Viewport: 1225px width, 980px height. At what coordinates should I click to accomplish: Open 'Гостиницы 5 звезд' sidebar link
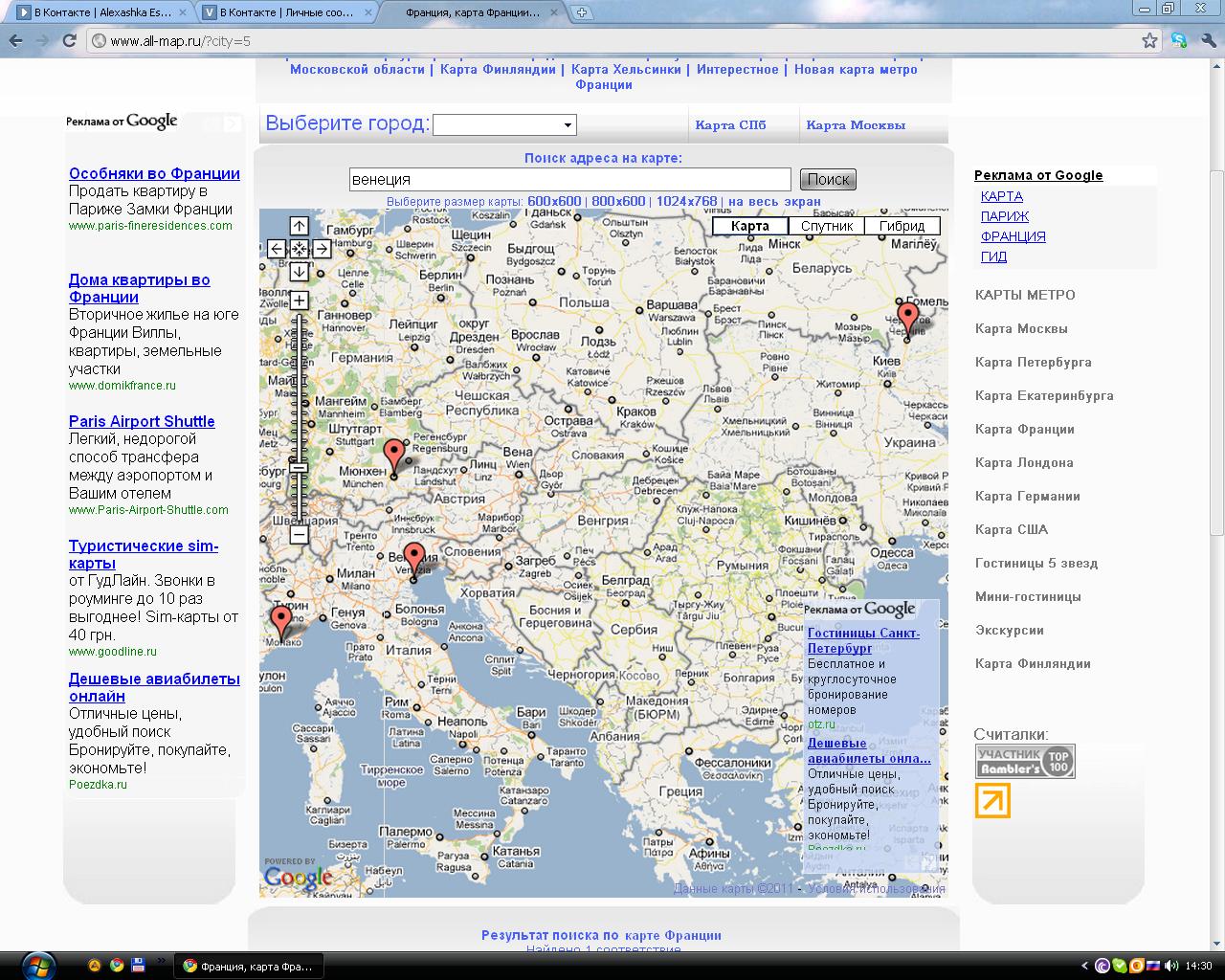click(x=1036, y=563)
